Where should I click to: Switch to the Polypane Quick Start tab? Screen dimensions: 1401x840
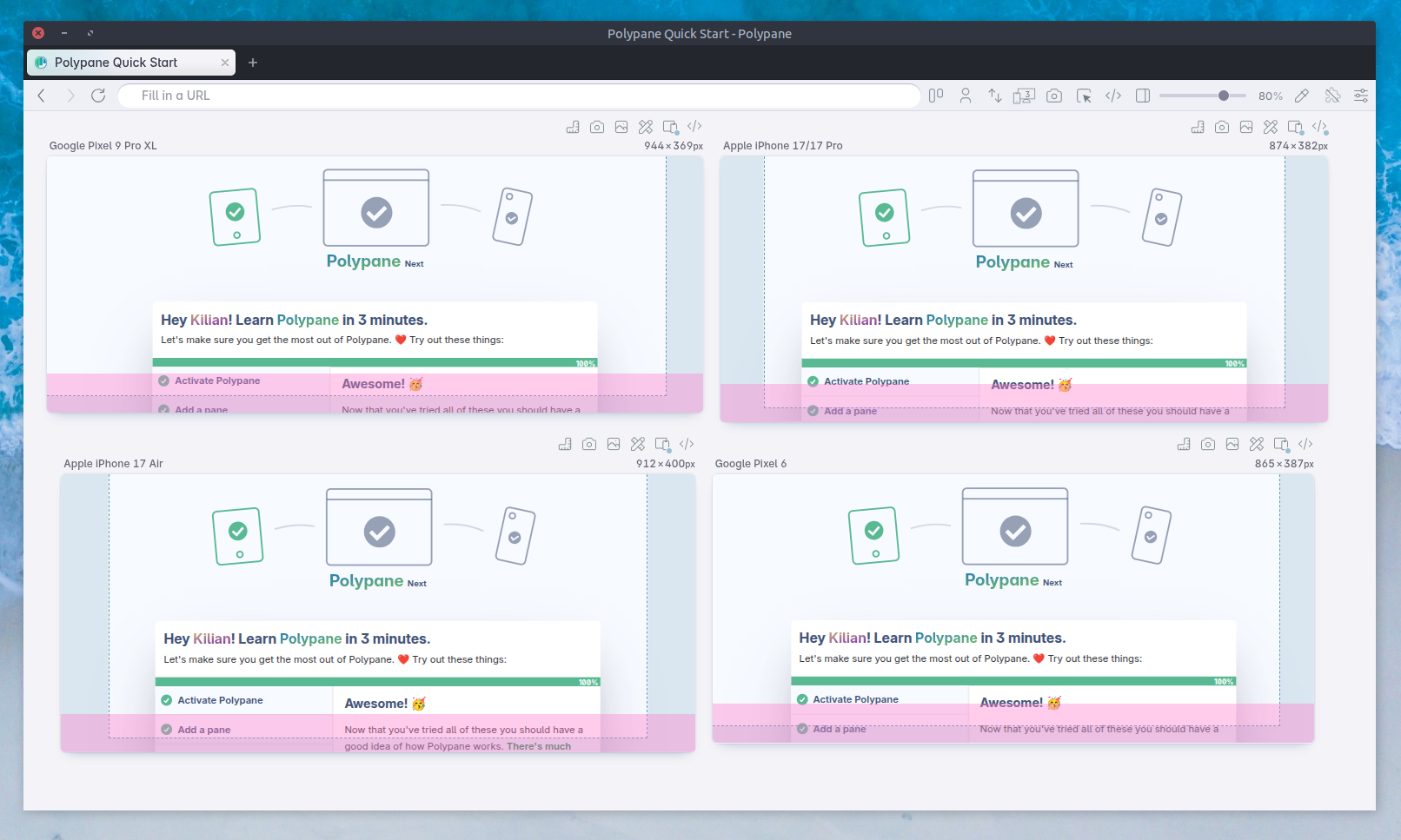(x=131, y=63)
